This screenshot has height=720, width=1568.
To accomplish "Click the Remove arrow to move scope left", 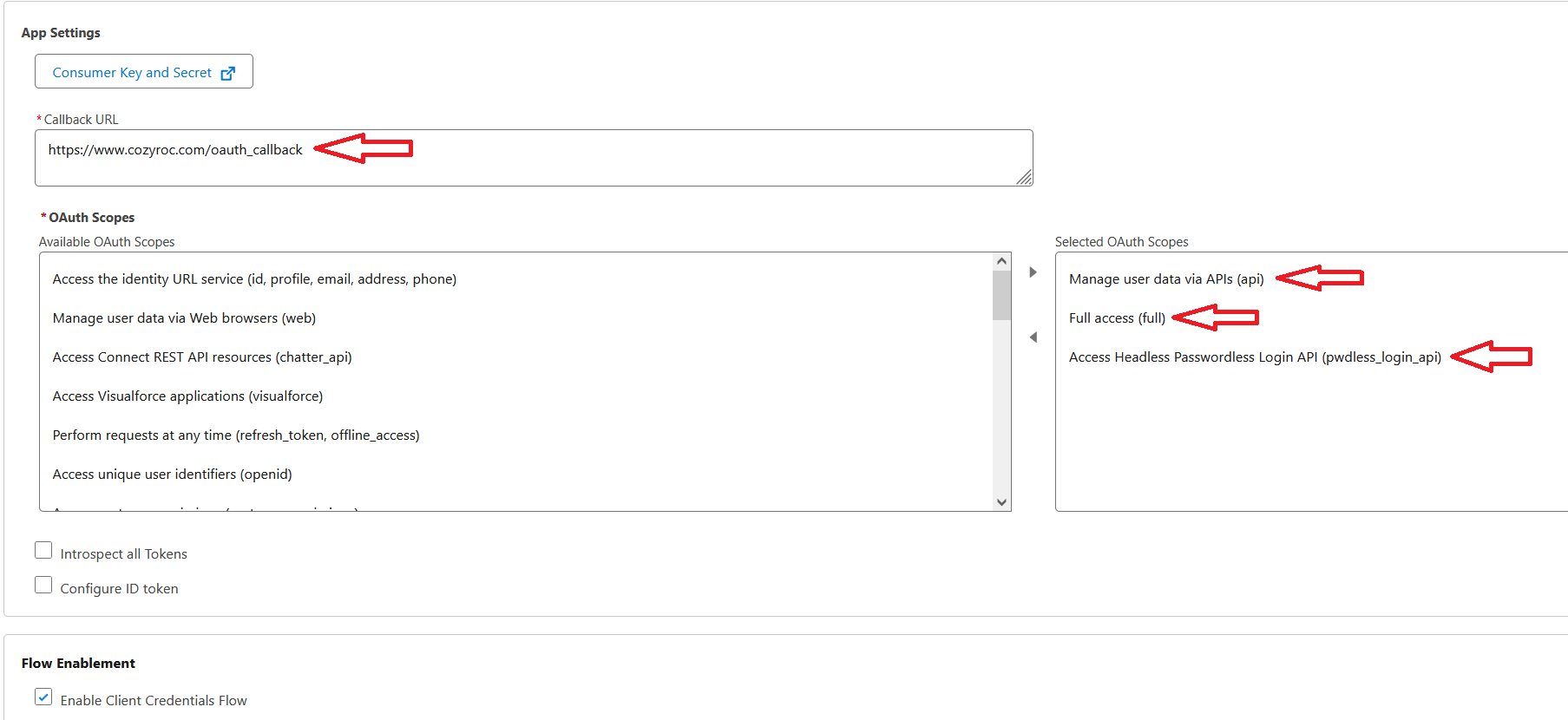I will point(1033,337).
